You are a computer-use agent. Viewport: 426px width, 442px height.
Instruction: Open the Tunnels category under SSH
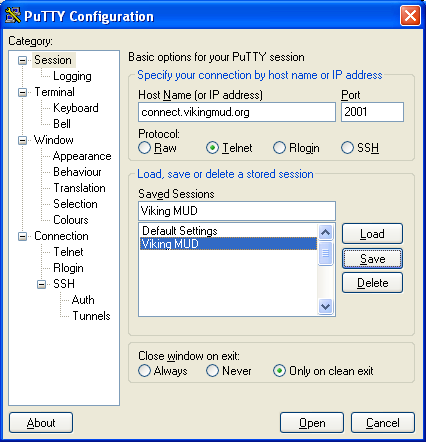pos(91,316)
